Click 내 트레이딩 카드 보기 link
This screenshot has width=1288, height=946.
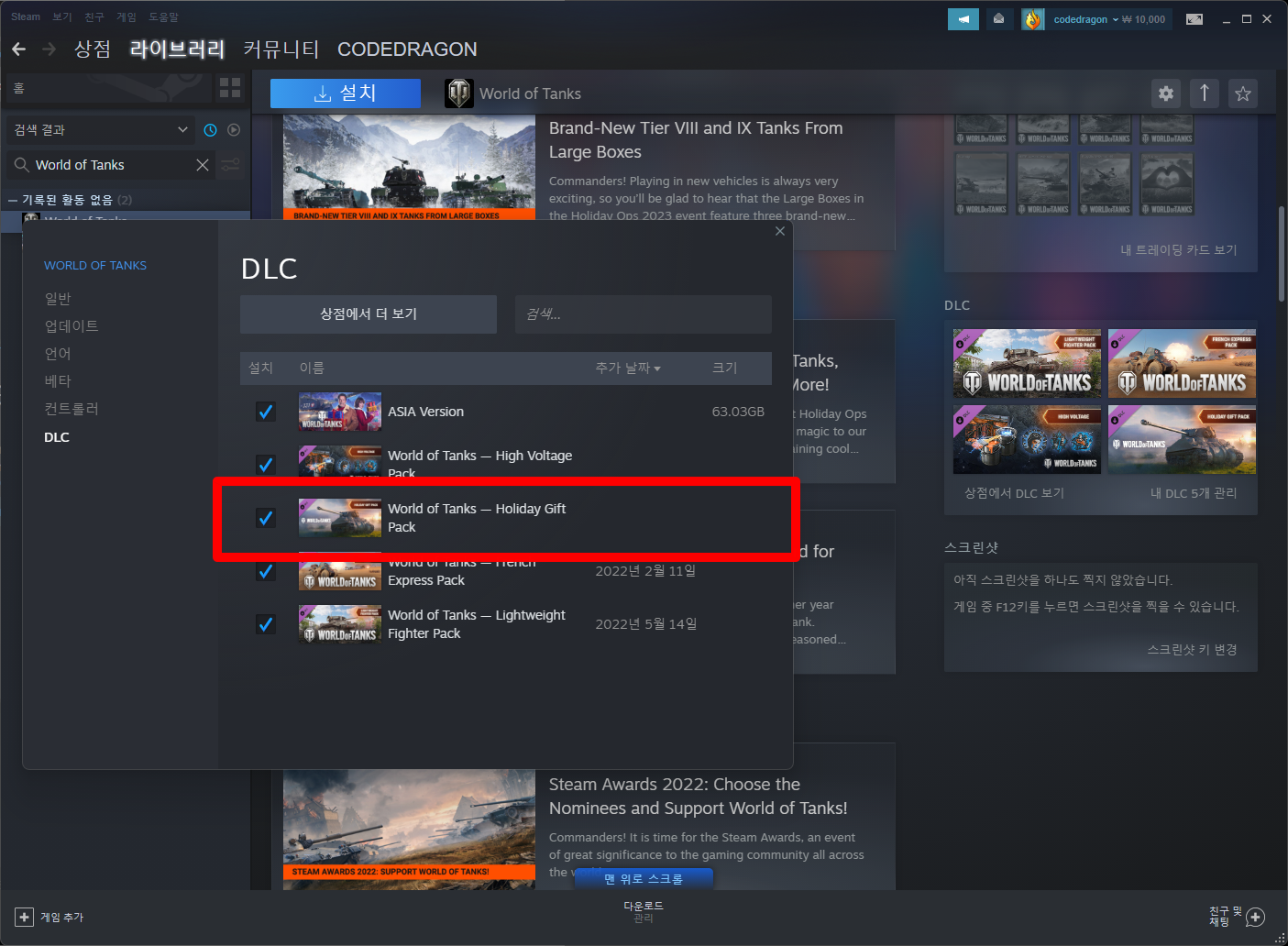pyautogui.click(x=1179, y=250)
